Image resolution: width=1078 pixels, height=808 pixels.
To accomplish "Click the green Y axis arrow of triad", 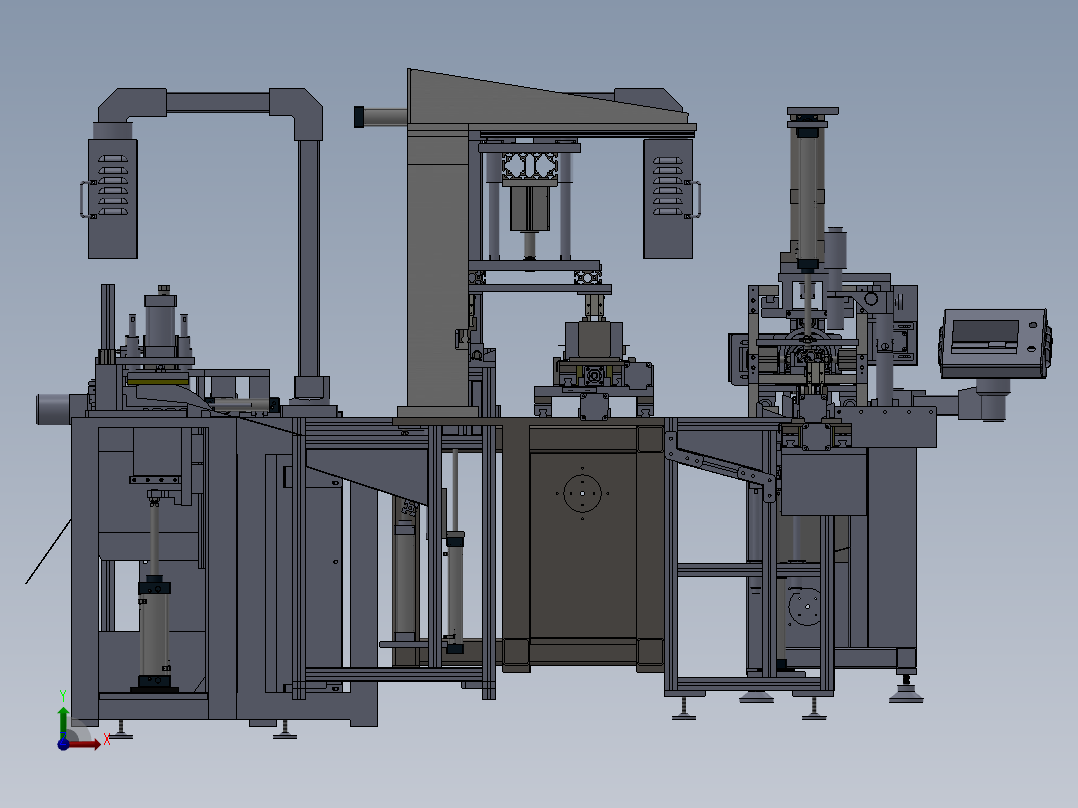I will click(x=63, y=721).
